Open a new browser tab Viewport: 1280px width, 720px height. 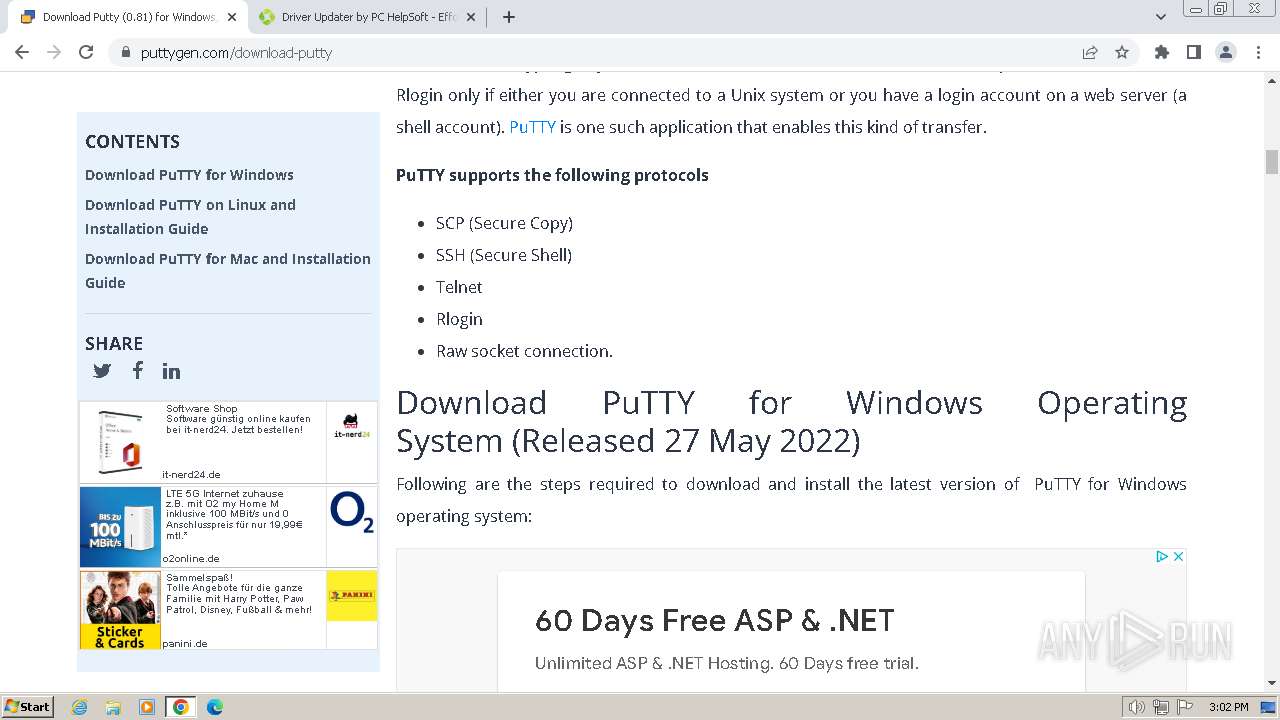[x=509, y=17]
